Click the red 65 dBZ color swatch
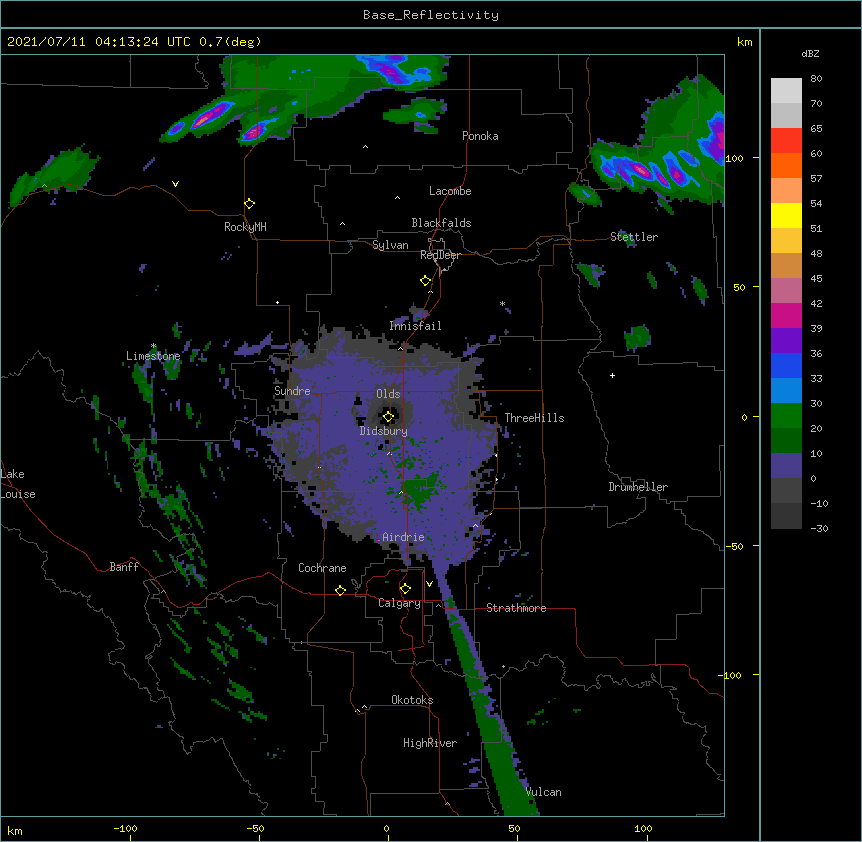The image size is (862, 842). point(786,141)
